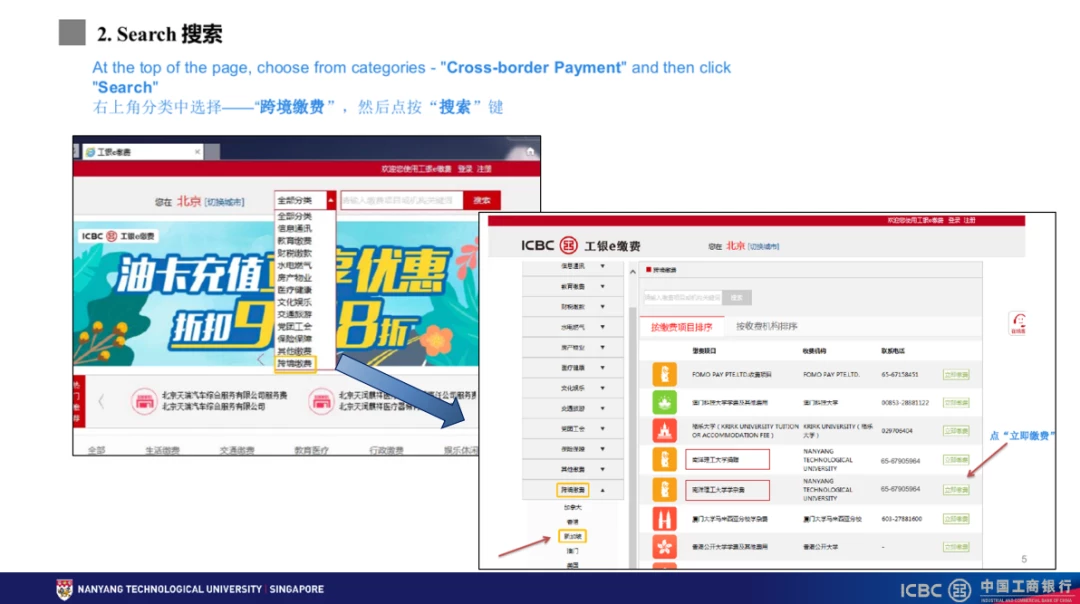Click the left arrow of the merchant carousel

101,401
